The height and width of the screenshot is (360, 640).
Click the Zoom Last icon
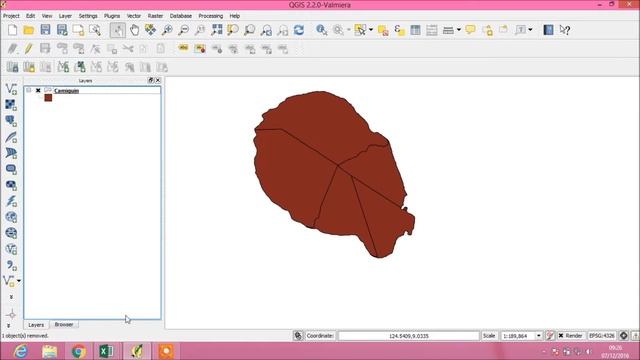point(266,30)
